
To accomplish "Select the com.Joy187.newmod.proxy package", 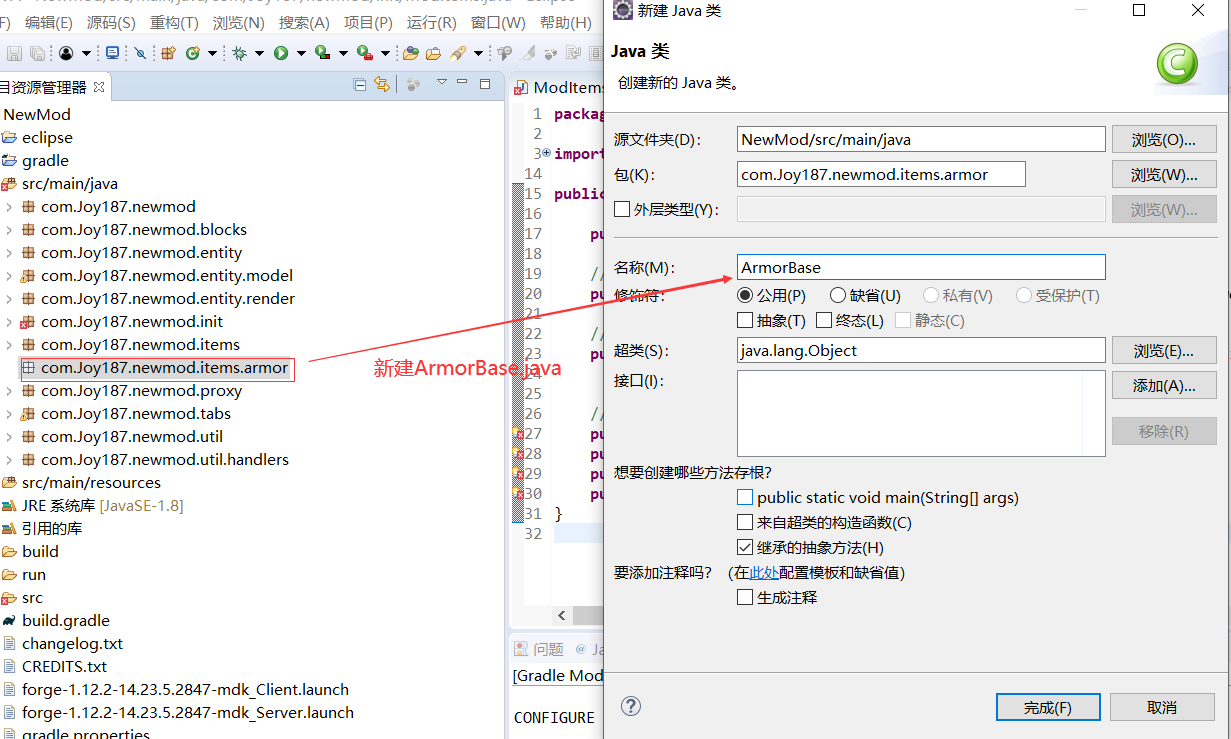I will [x=141, y=391].
